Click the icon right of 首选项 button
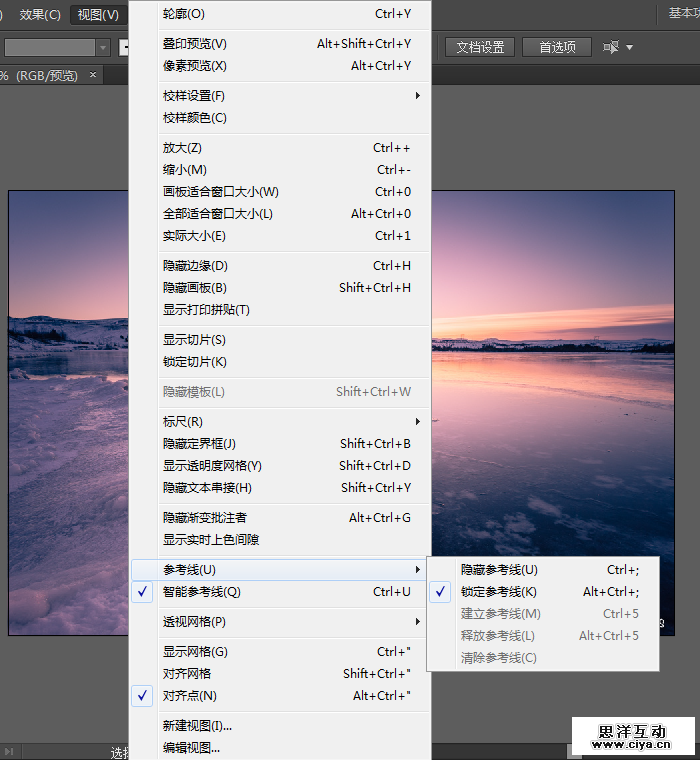The image size is (700, 760). (611, 47)
